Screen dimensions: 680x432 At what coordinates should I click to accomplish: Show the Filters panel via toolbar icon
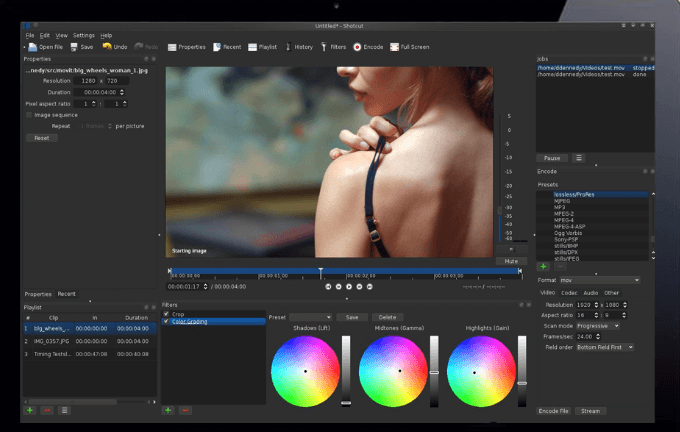coord(324,47)
